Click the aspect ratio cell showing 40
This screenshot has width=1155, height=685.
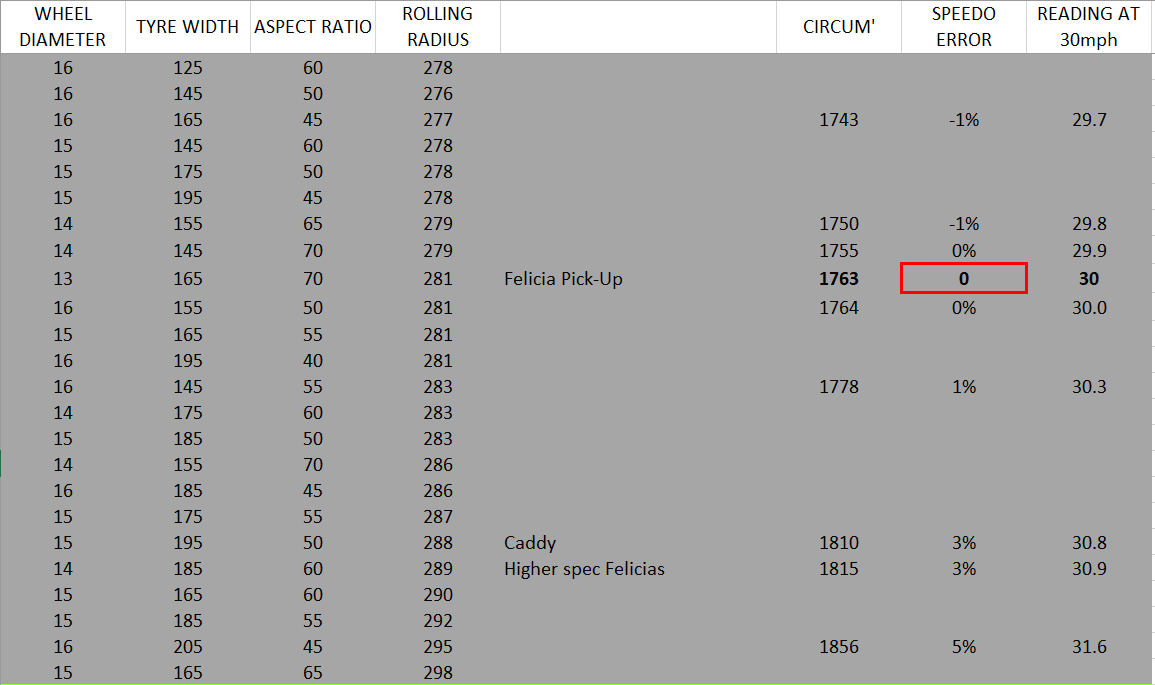pos(313,361)
